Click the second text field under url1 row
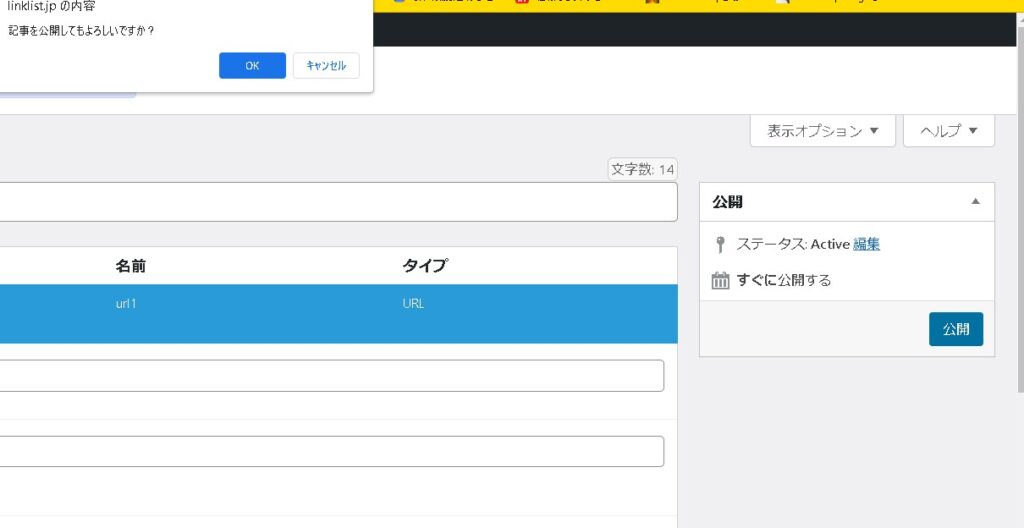The image size is (1024, 528). click(x=332, y=451)
